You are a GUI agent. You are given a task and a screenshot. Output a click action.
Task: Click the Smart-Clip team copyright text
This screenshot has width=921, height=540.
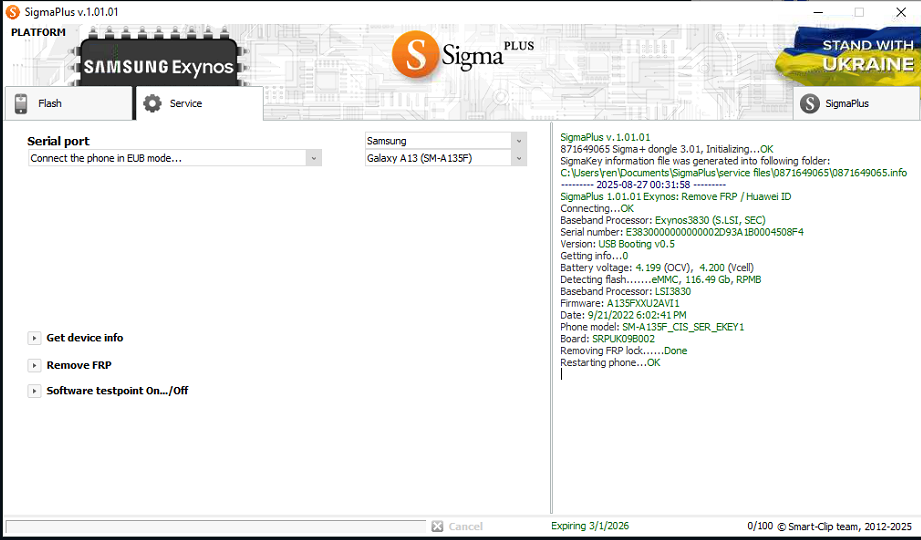pos(845,526)
